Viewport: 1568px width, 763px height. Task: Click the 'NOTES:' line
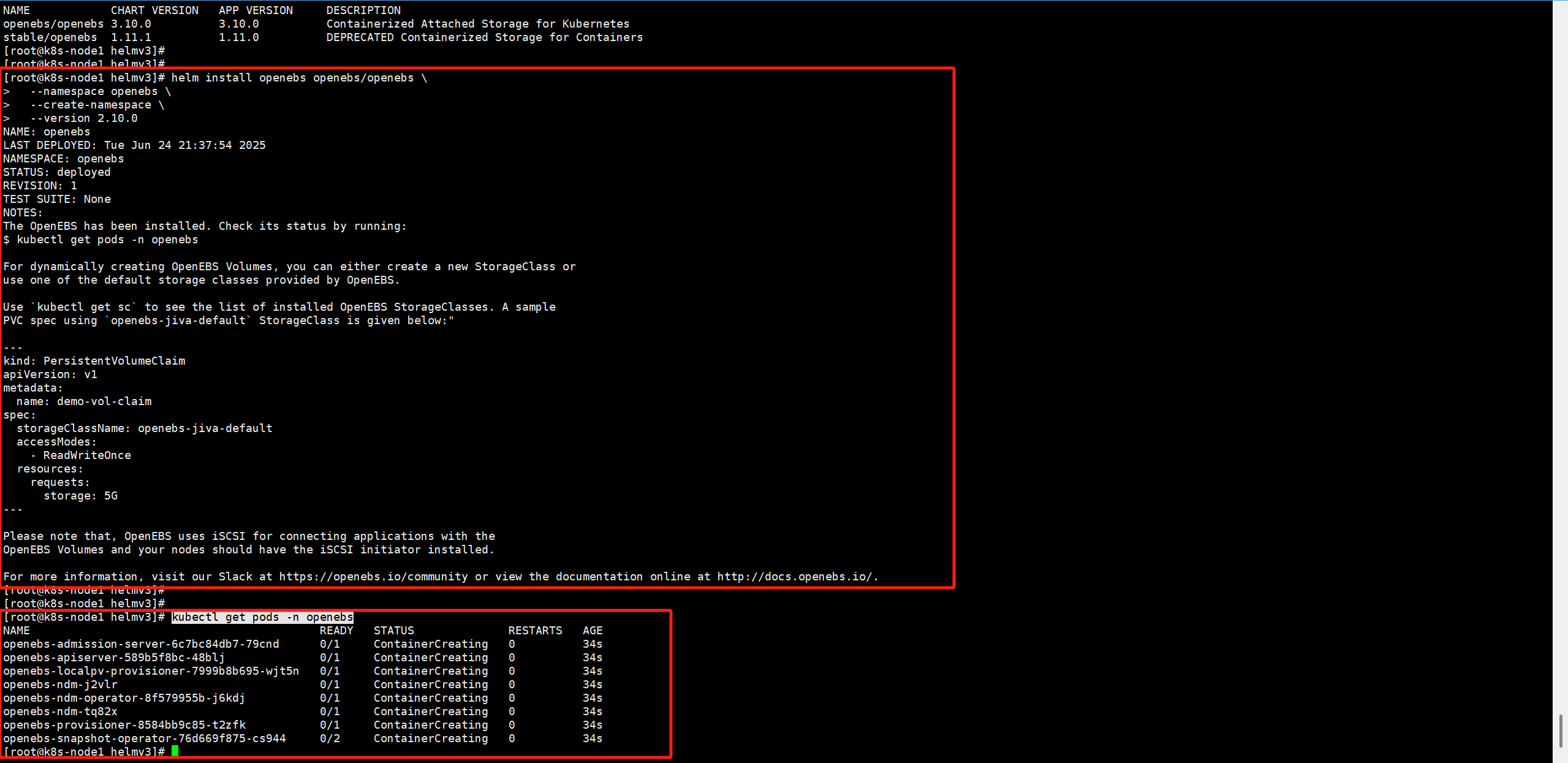[23, 213]
